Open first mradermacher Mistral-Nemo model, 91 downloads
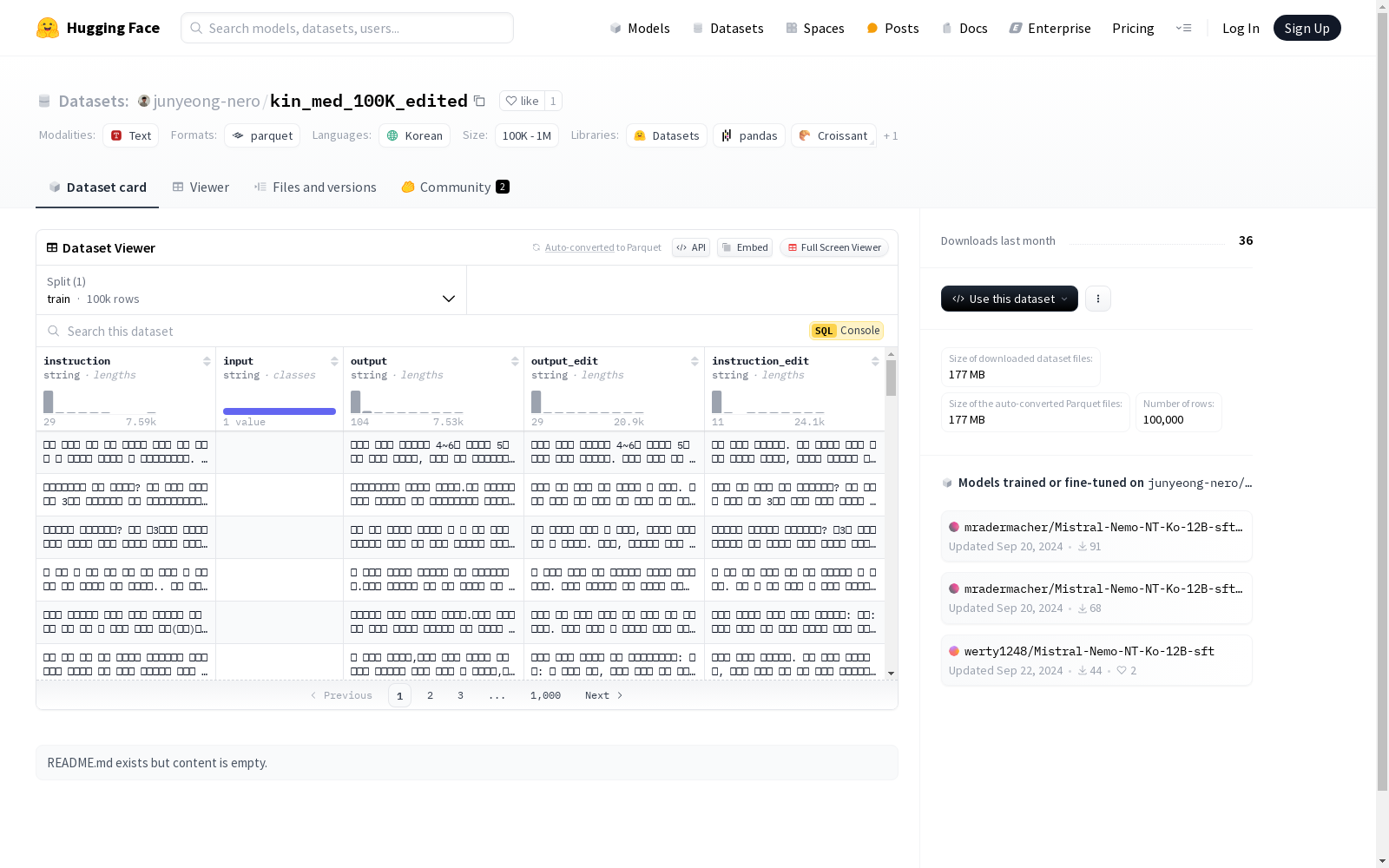The width and height of the screenshot is (1389, 868). (x=1096, y=536)
